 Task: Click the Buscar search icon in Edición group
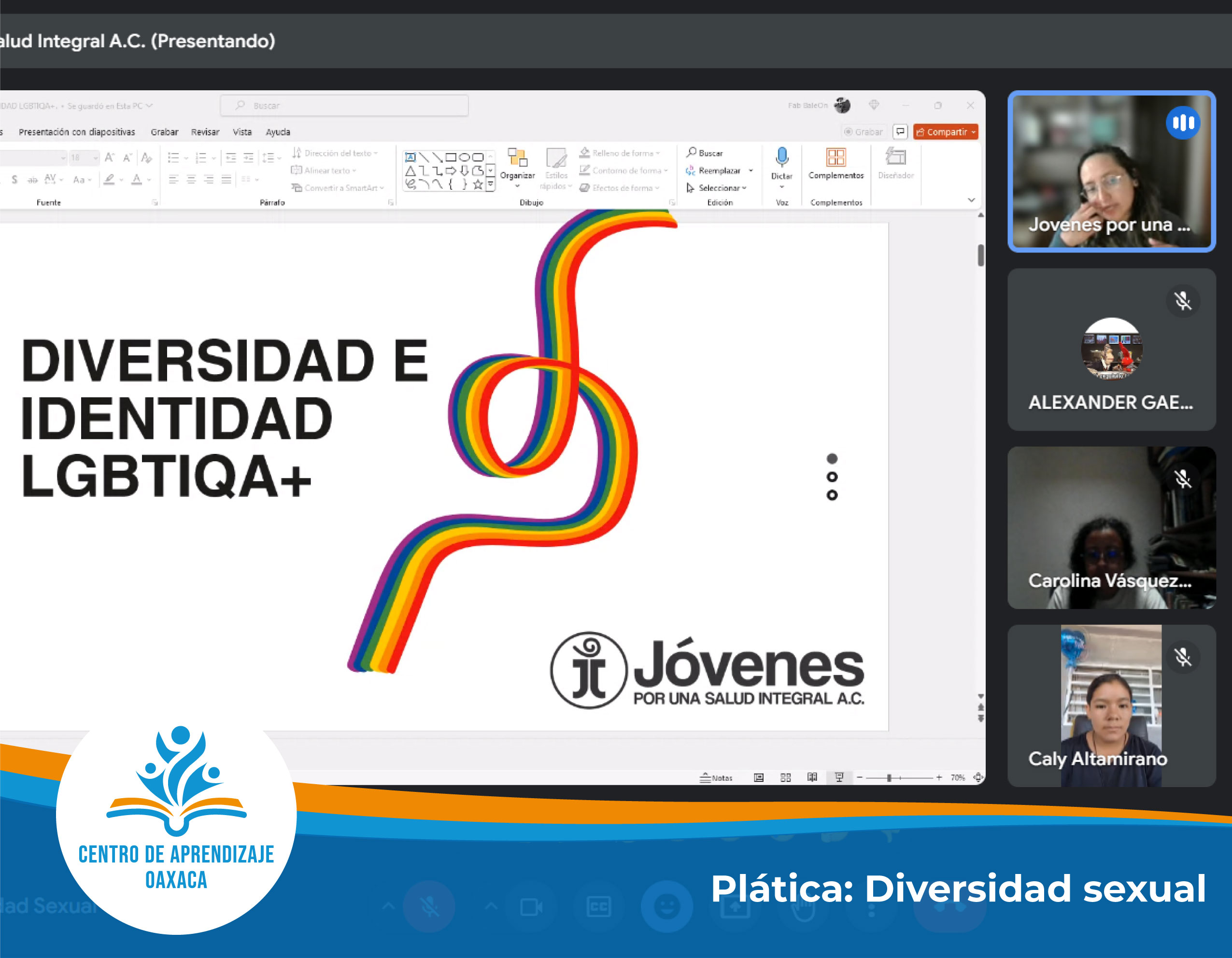692,153
